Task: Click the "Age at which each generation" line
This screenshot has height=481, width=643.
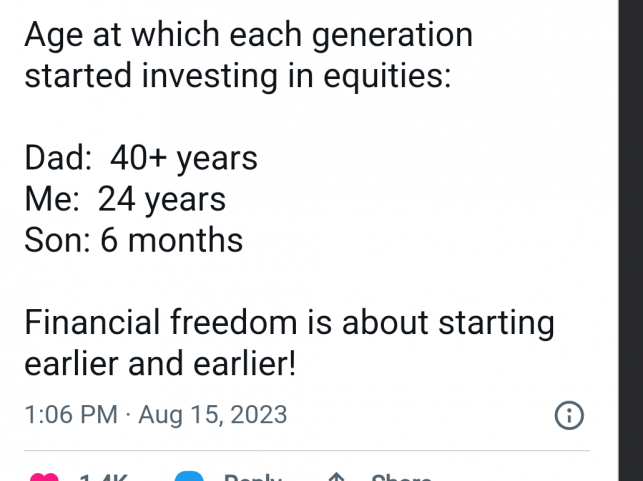Action: click(x=248, y=35)
